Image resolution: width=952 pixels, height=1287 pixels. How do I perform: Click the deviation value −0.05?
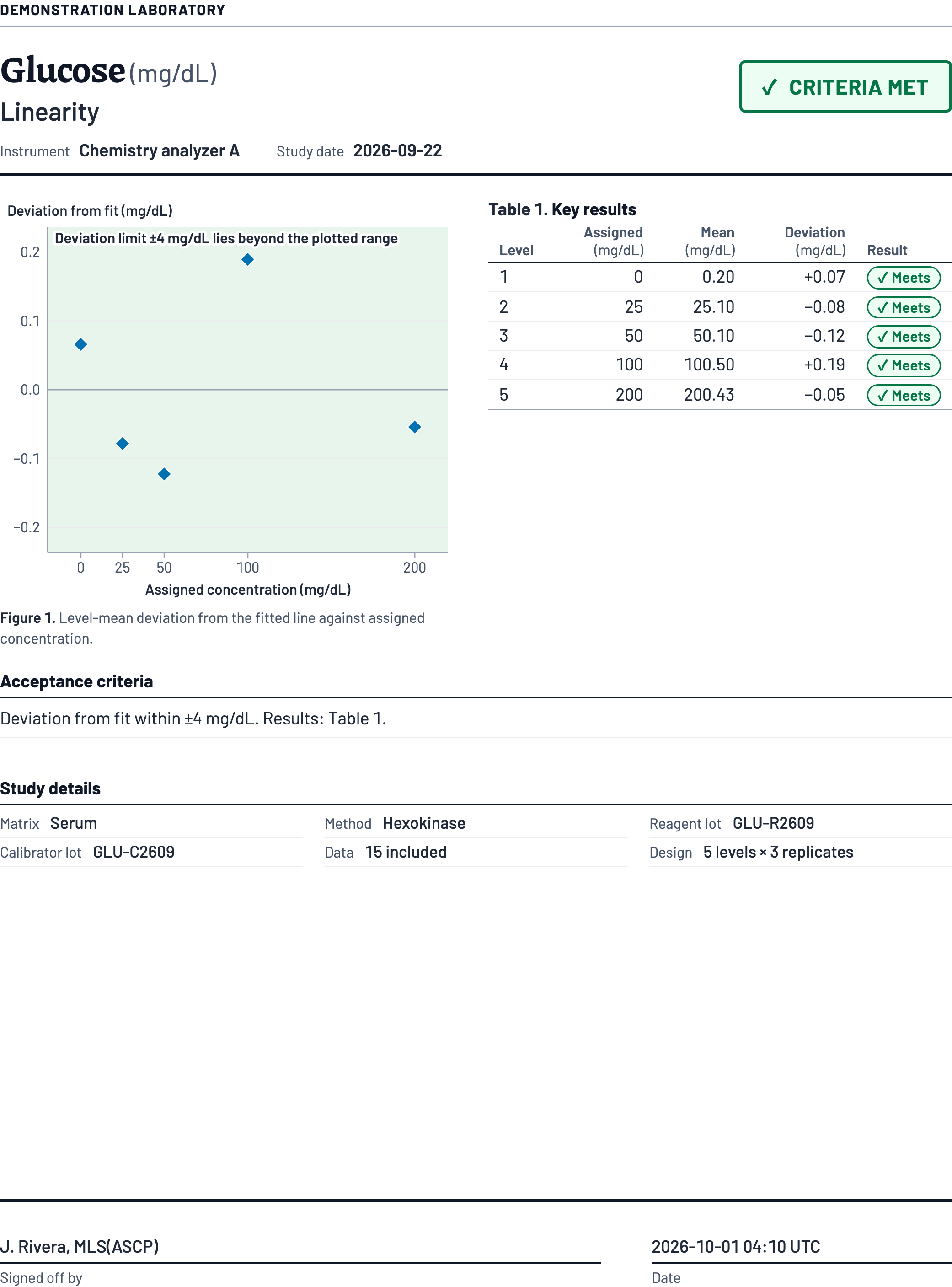[824, 395]
